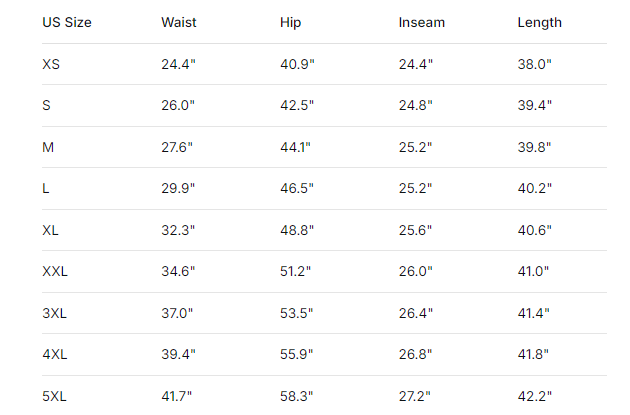This screenshot has width=630, height=415.
Task: Select the 40.2" length value for L
Action: [x=534, y=188]
